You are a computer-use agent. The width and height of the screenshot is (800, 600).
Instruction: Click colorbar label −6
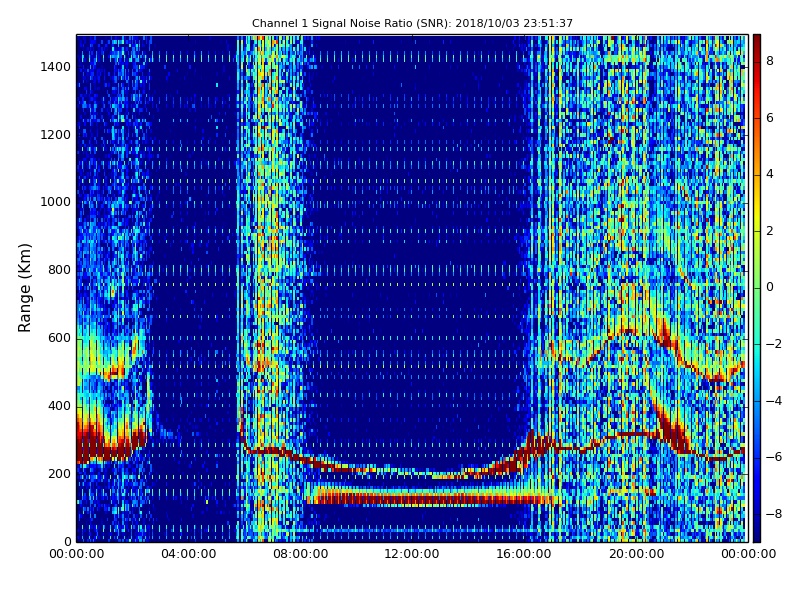(774, 457)
